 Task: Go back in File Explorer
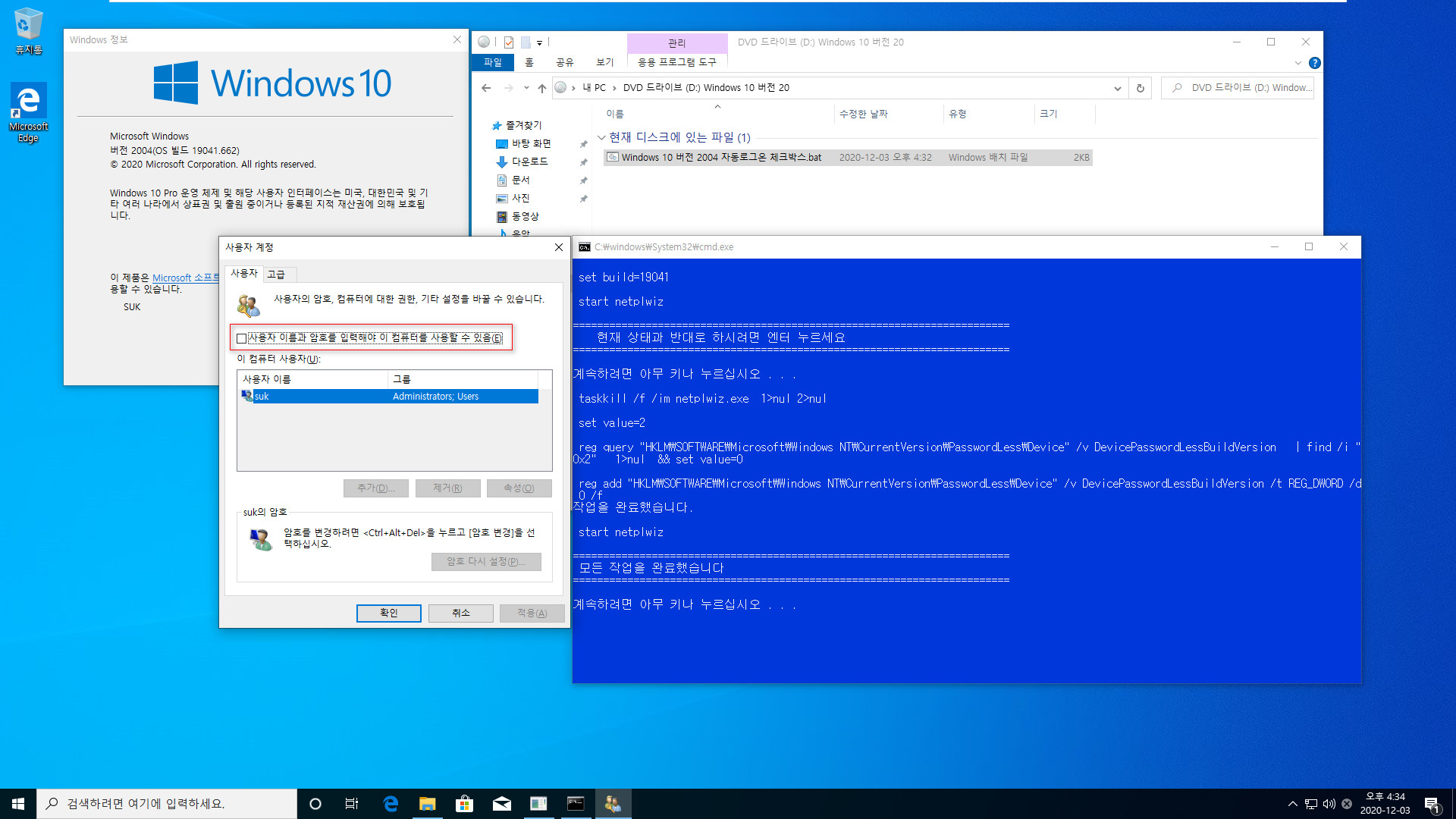click(x=486, y=88)
